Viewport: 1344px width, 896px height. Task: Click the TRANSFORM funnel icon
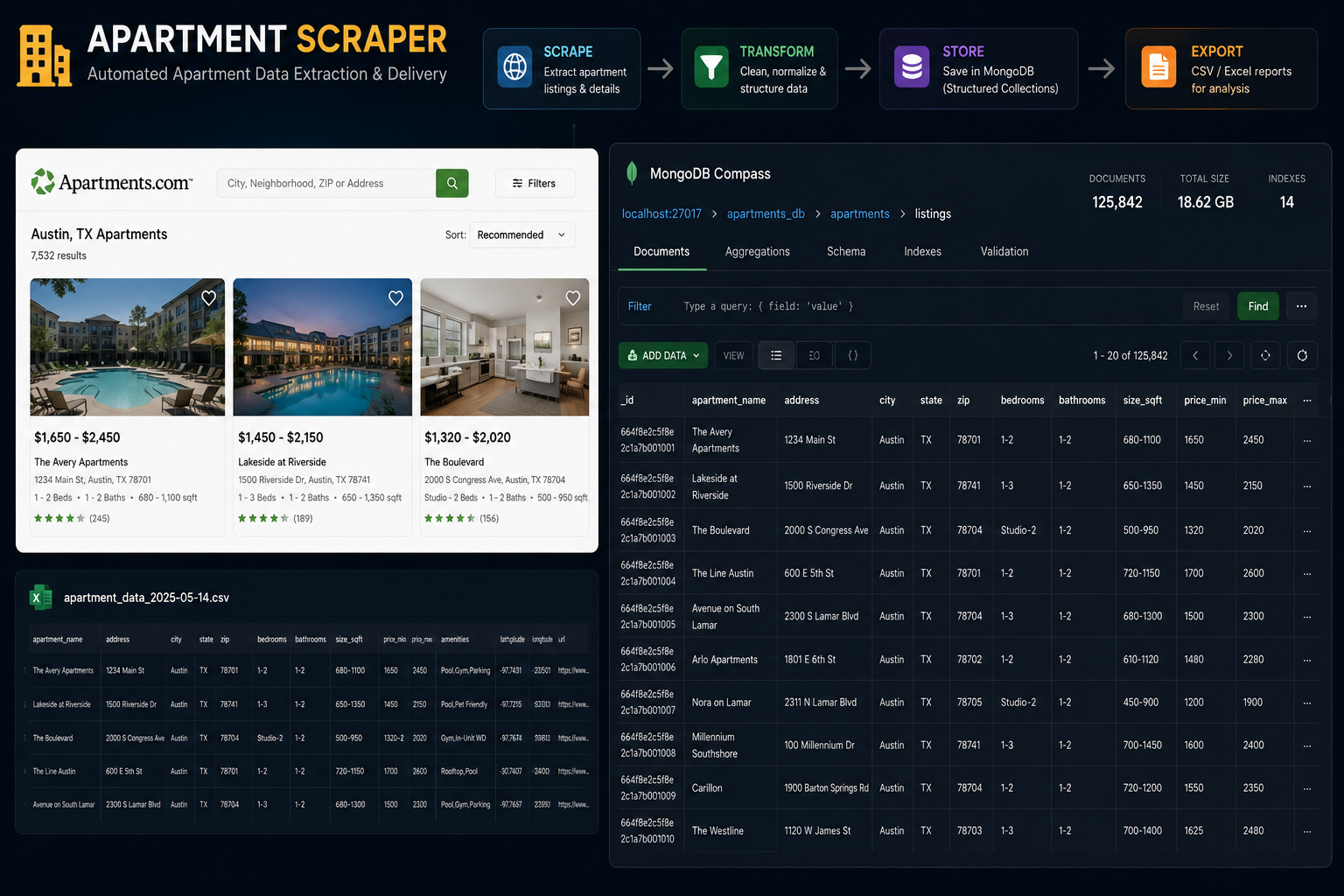[712, 66]
